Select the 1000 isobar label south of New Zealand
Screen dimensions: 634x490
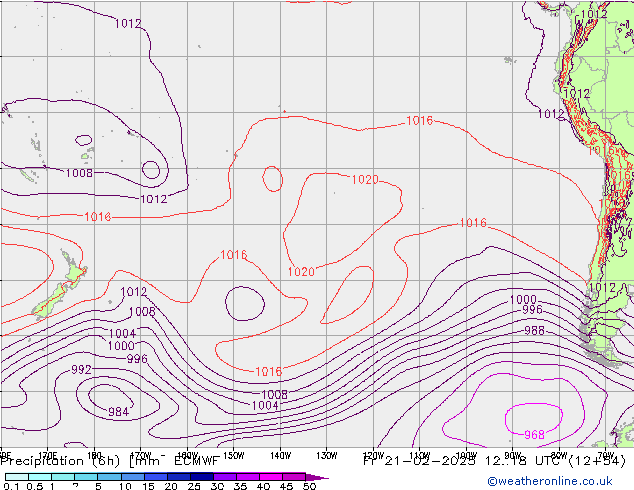pos(121,346)
